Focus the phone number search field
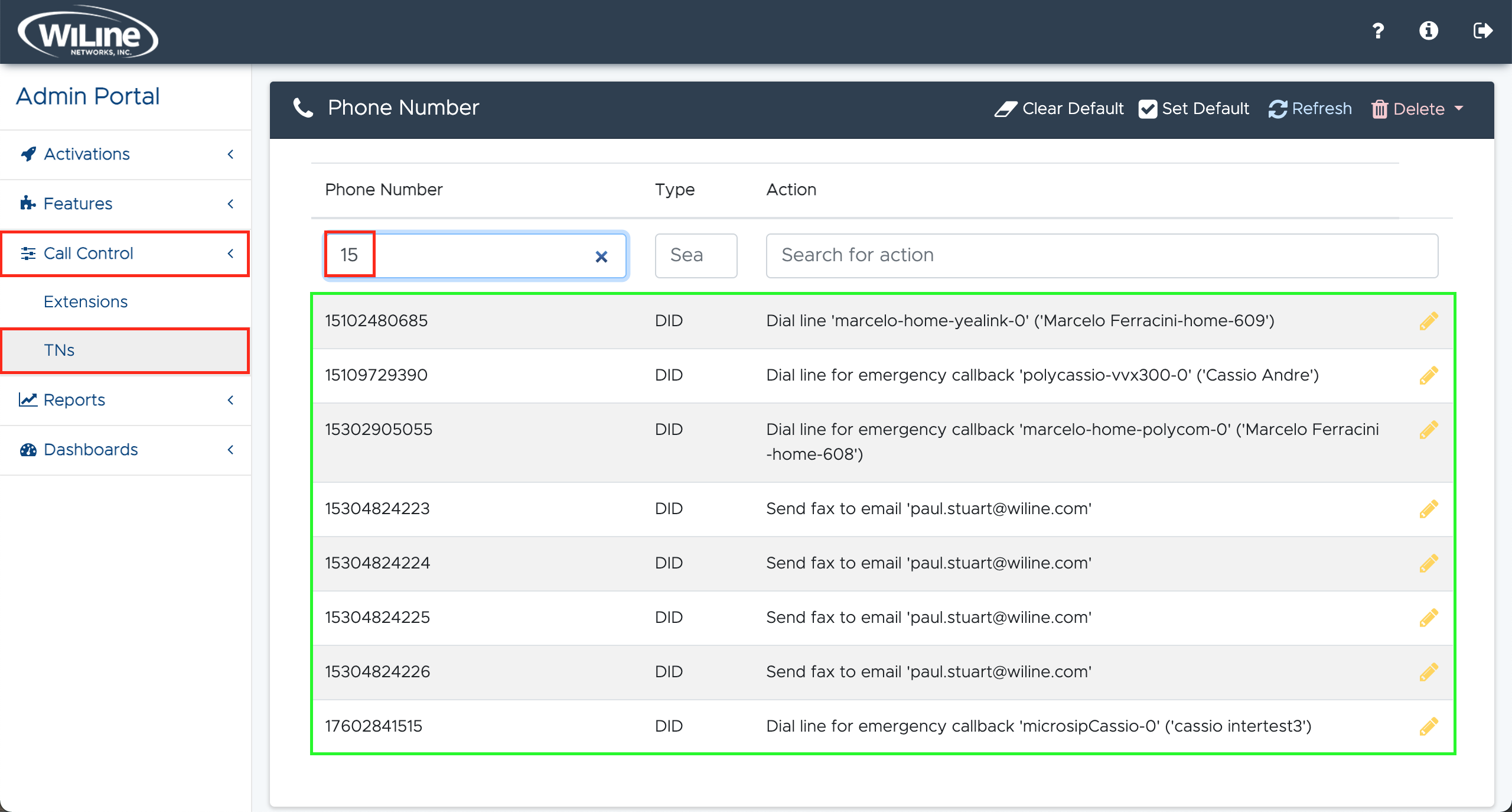Screen dimensions: 1512x812 475,256
